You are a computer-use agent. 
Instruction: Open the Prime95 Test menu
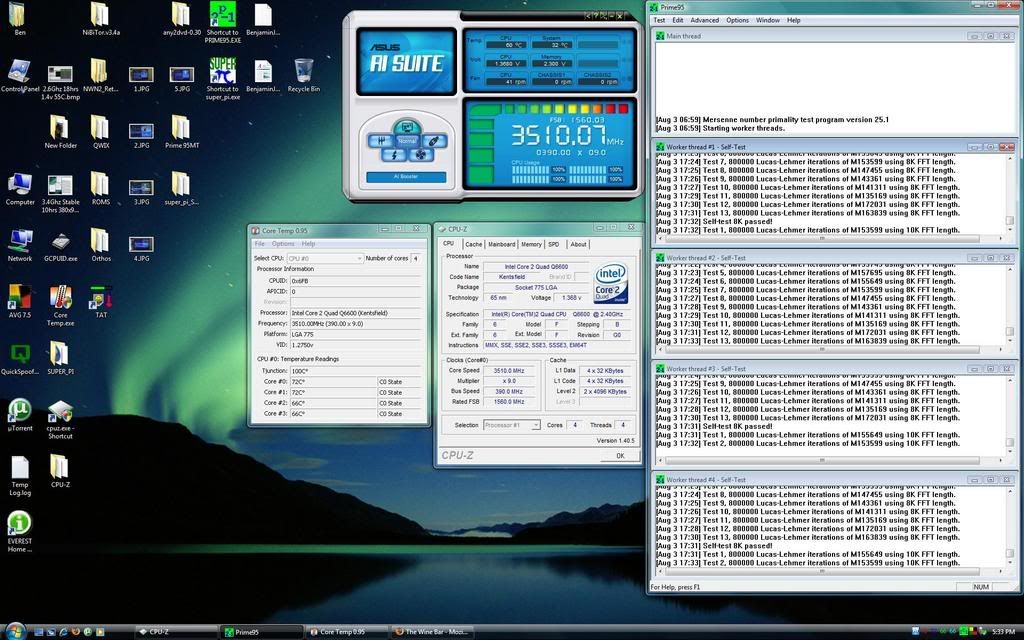pos(660,20)
